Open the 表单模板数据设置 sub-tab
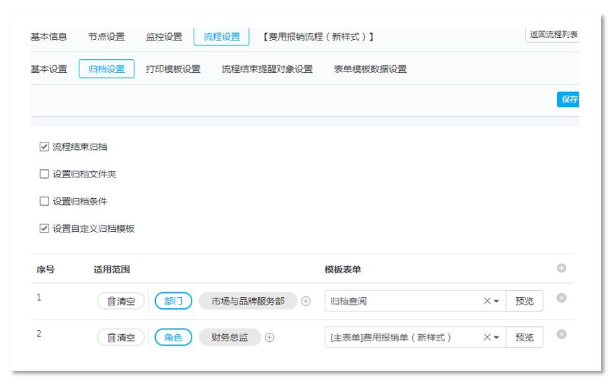The image size is (612, 385). [370, 69]
